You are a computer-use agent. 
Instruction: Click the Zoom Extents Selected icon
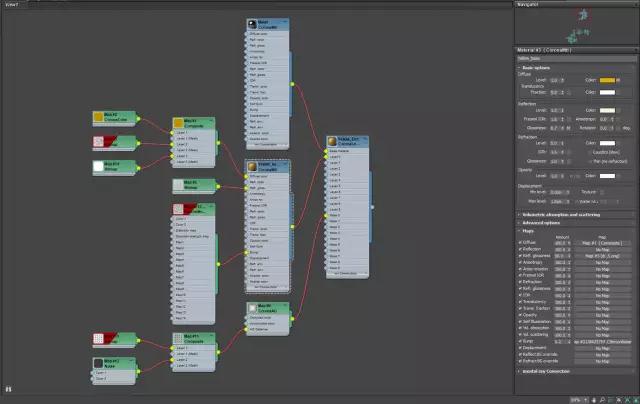point(628,400)
